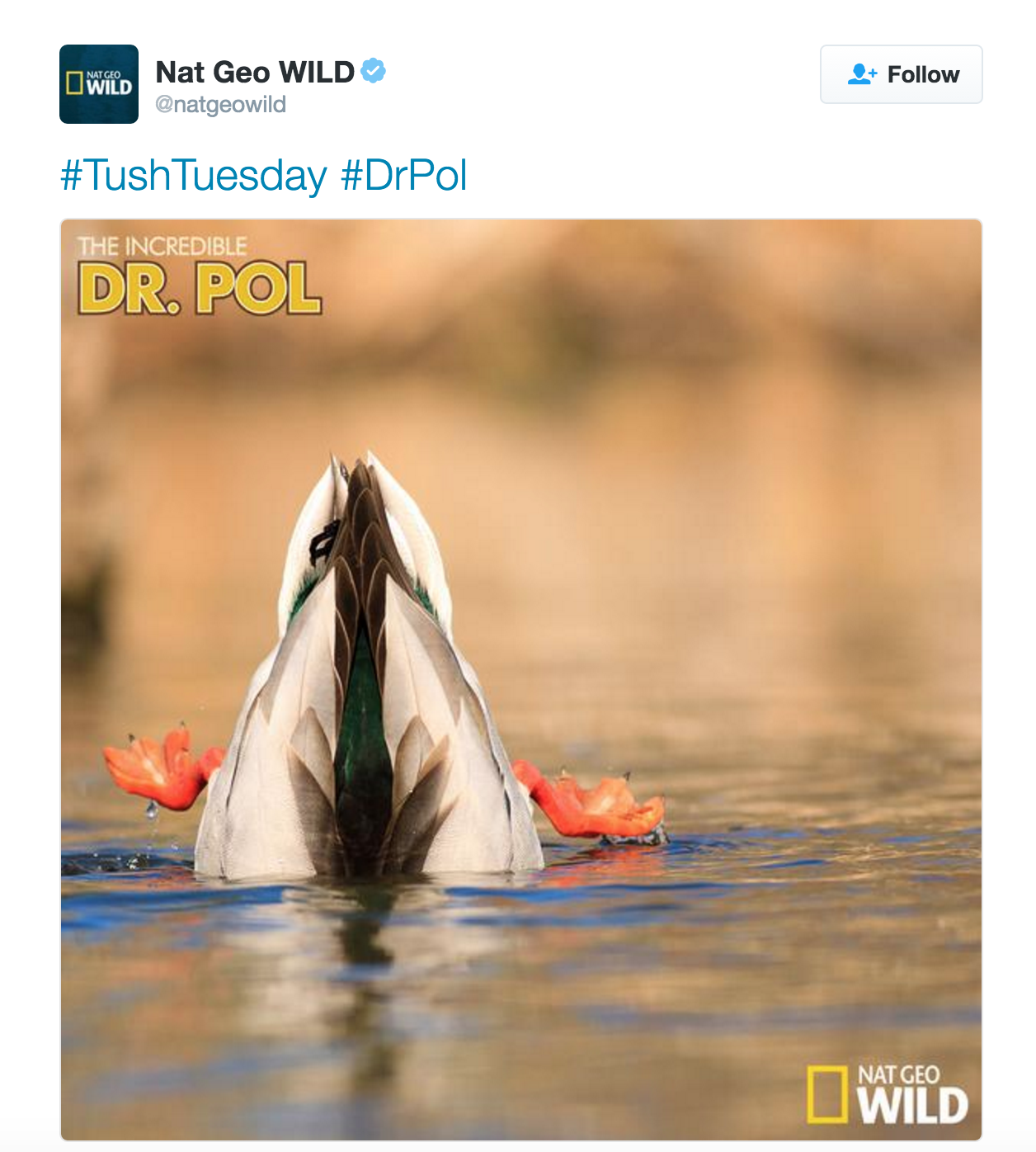The height and width of the screenshot is (1152, 1036).
Task: Click the blue verified badge checkmark
Action: [374, 72]
